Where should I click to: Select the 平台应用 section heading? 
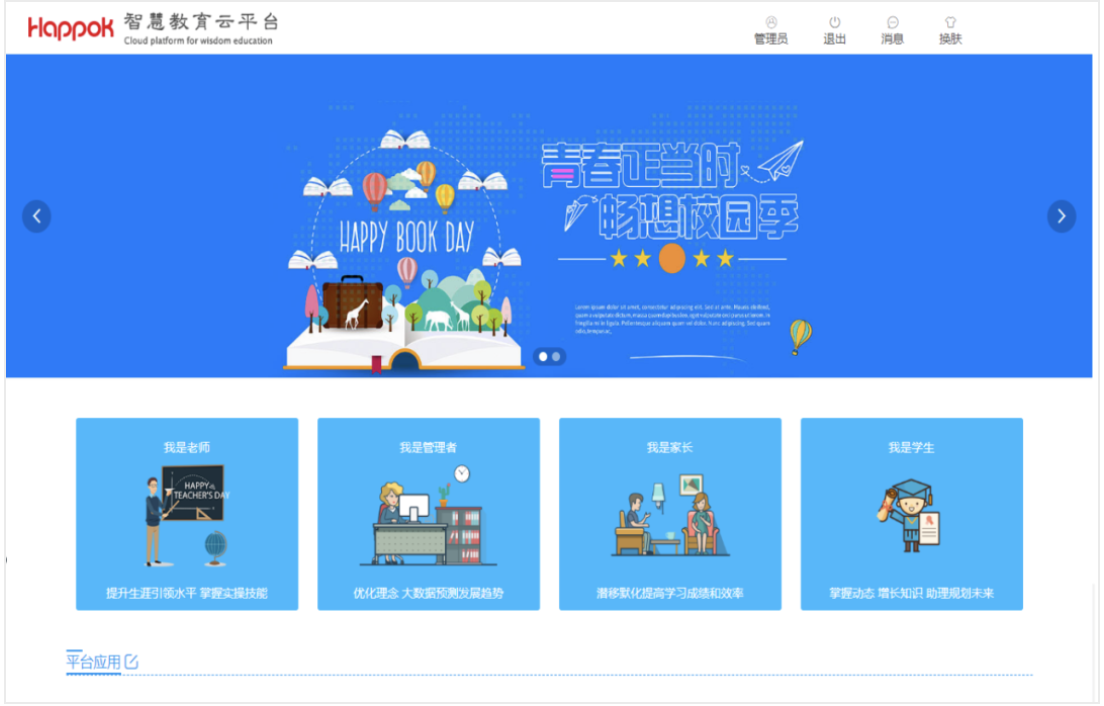[x=93, y=662]
